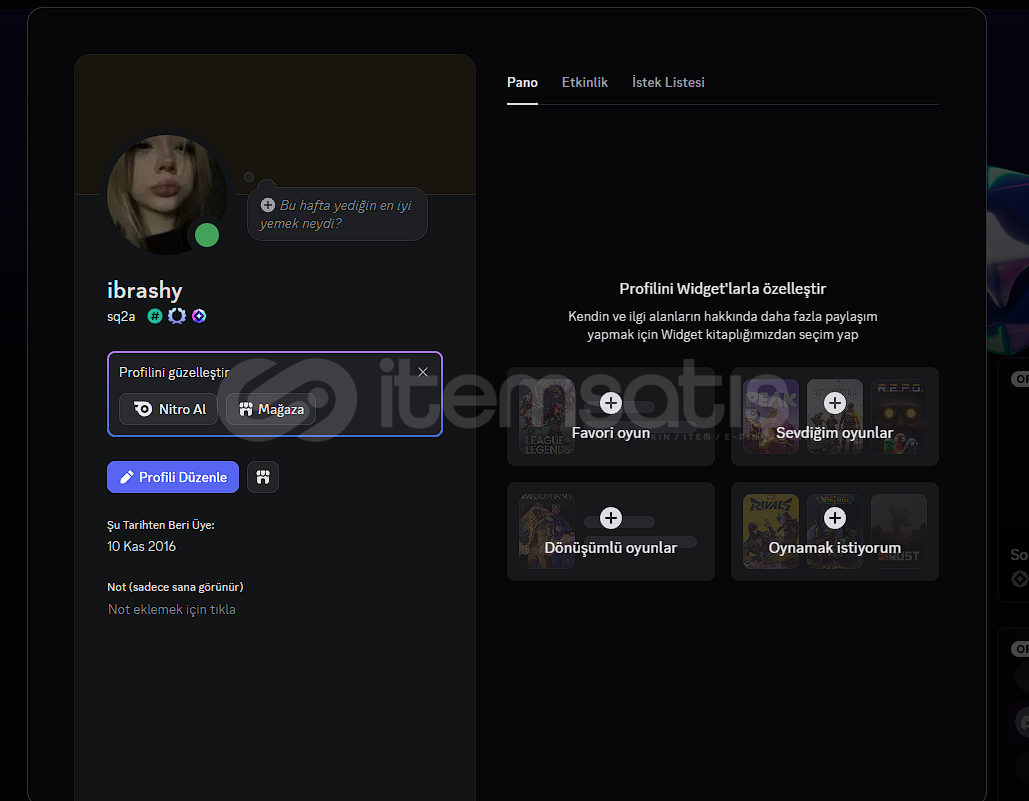Viewport: 1029px width, 801px height.
Task: Click the green hashtag profile badge
Action: point(155,316)
